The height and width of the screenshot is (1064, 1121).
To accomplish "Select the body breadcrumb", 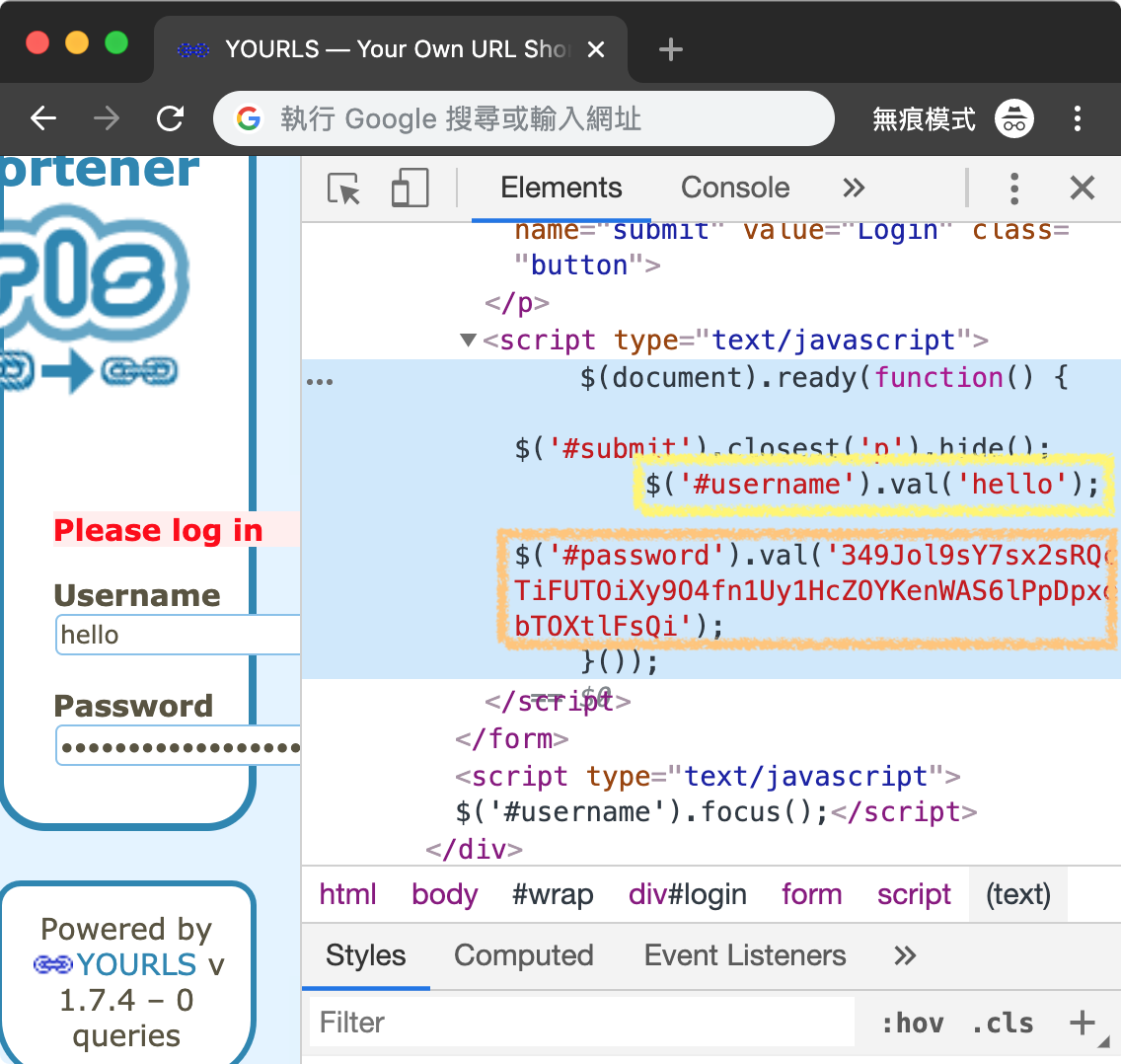I will point(444,894).
